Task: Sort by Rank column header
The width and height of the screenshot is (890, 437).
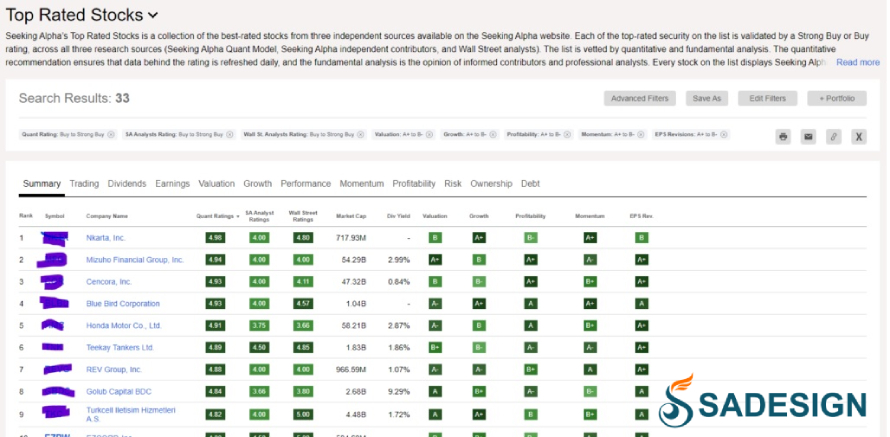Action: 26,216
